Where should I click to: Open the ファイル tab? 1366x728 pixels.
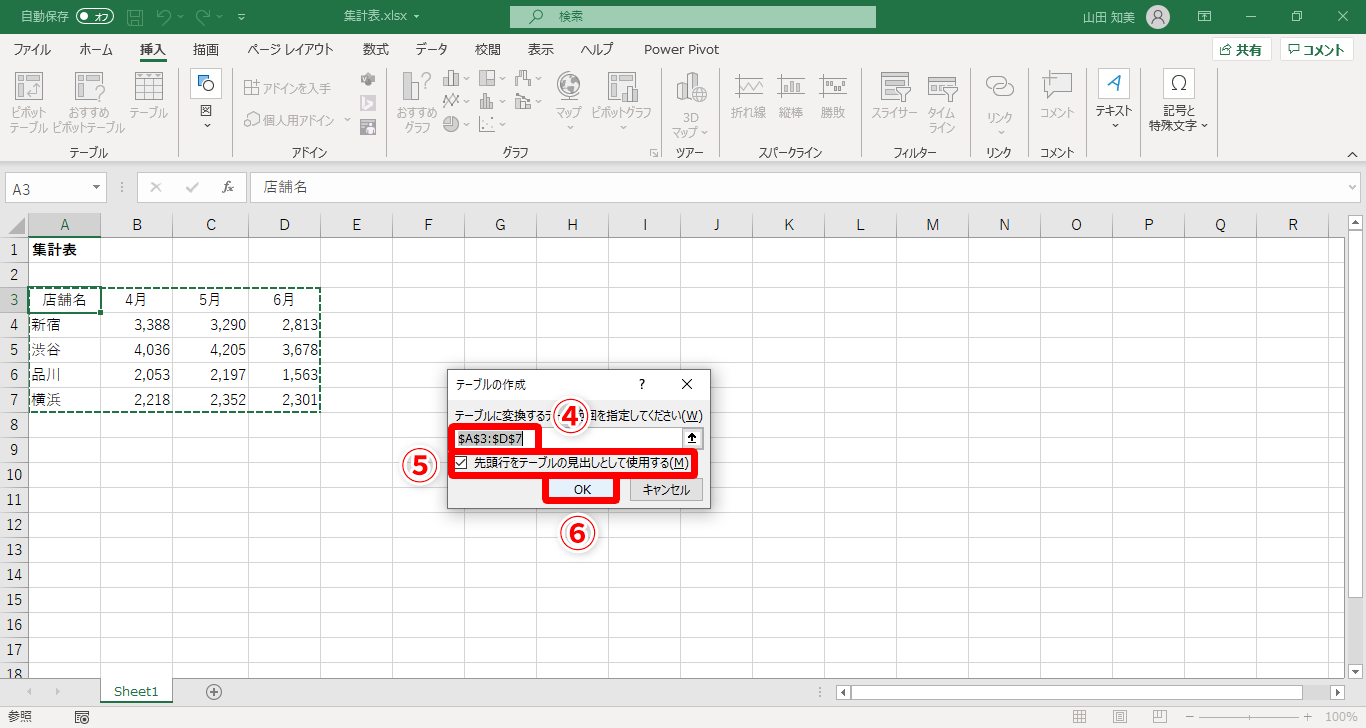(32, 49)
